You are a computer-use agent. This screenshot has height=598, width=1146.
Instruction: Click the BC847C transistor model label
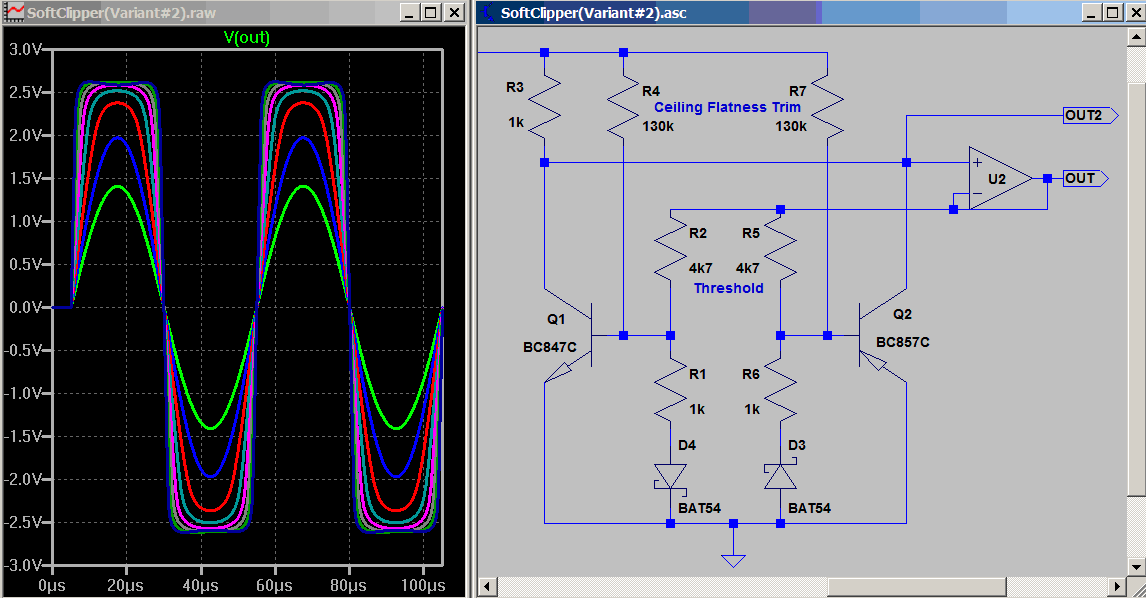(x=550, y=347)
